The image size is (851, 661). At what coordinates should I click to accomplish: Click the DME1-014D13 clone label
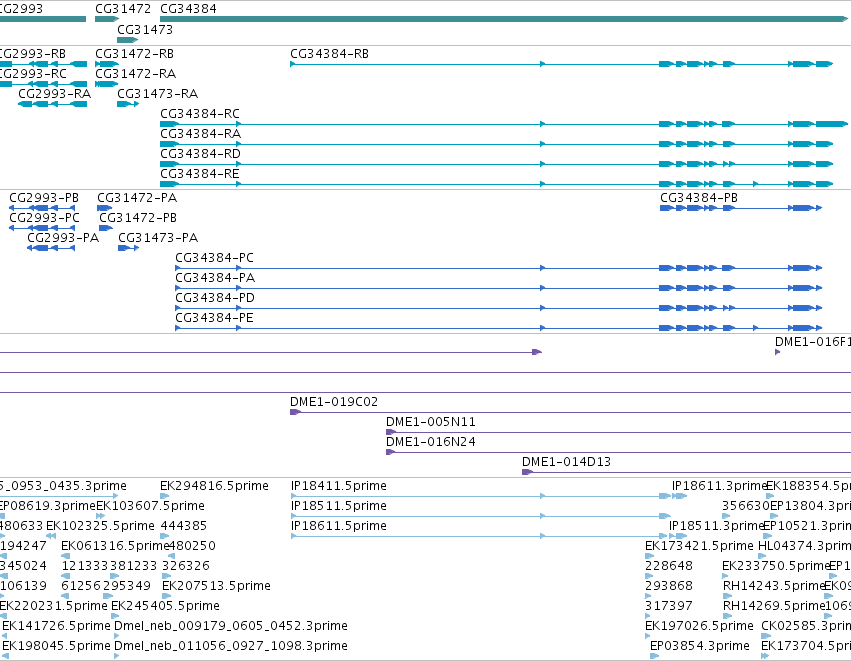[567, 462]
